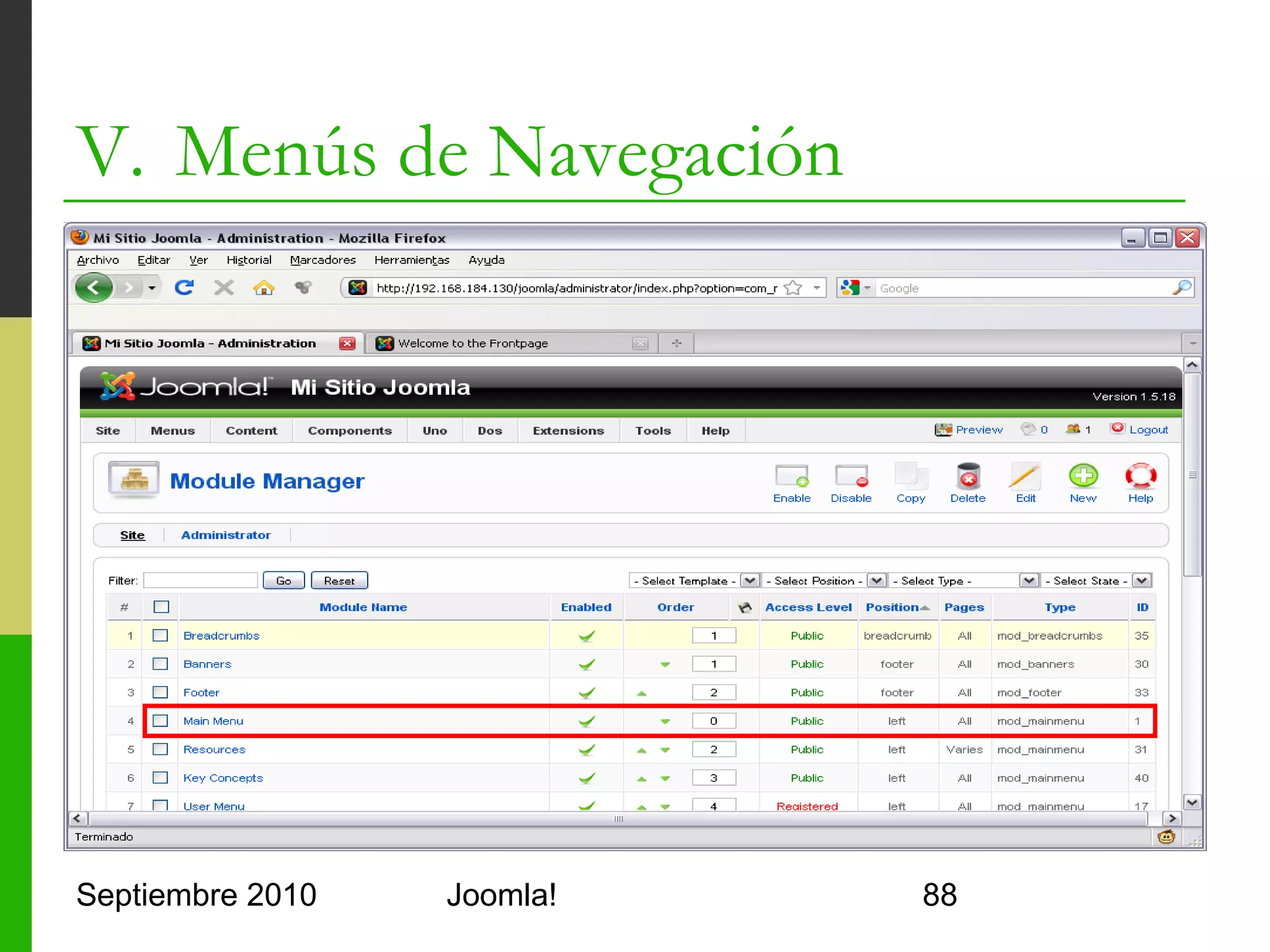This screenshot has width=1270, height=952.
Task: Check the User Menu module checkbox
Action: (161, 805)
